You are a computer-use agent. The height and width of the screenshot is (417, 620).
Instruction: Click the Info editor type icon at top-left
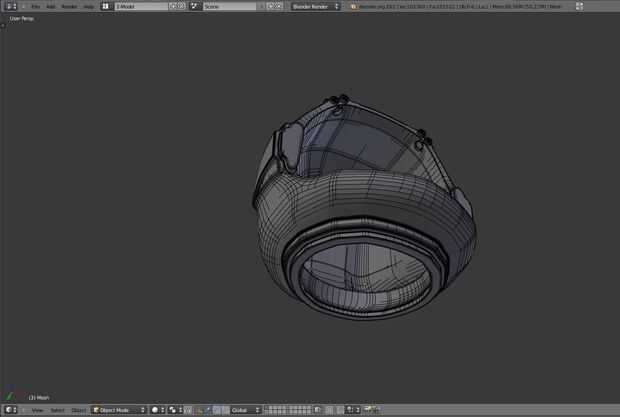(x=10, y=6)
